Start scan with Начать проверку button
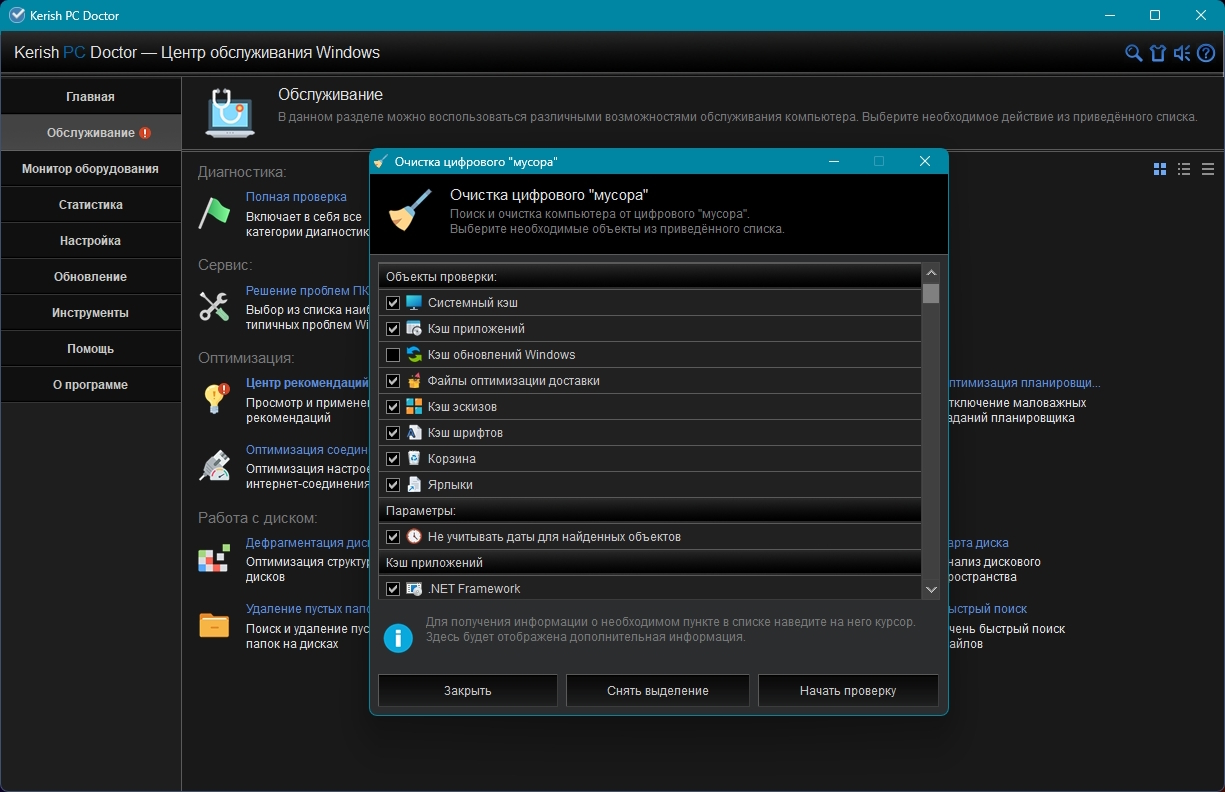Screen dimensions: 1225x792 (848, 691)
